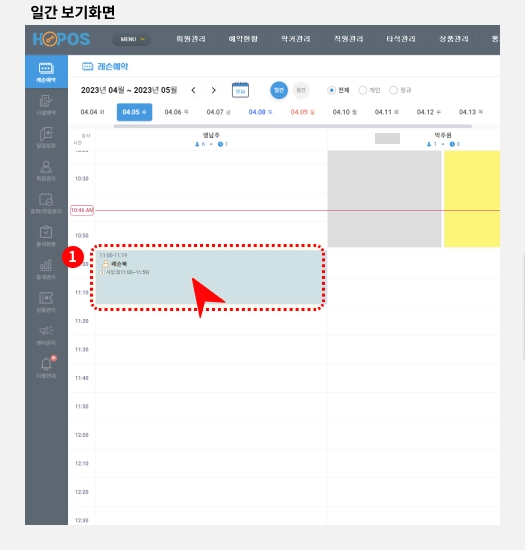Go to the next date range arrow

pyautogui.click(x=214, y=90)
